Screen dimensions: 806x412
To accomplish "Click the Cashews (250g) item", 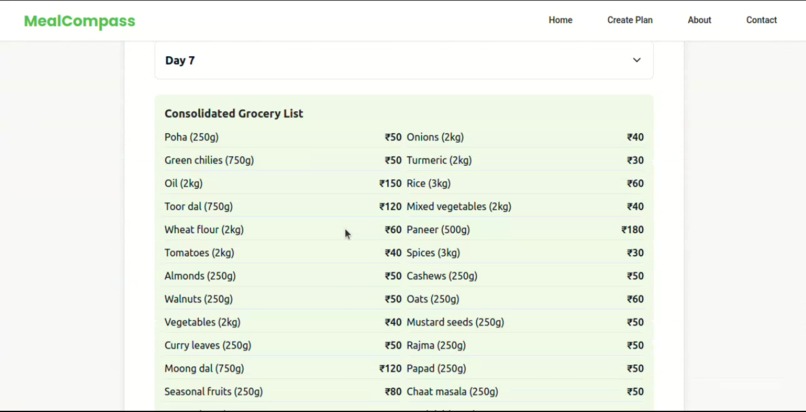I will [442, 276].
